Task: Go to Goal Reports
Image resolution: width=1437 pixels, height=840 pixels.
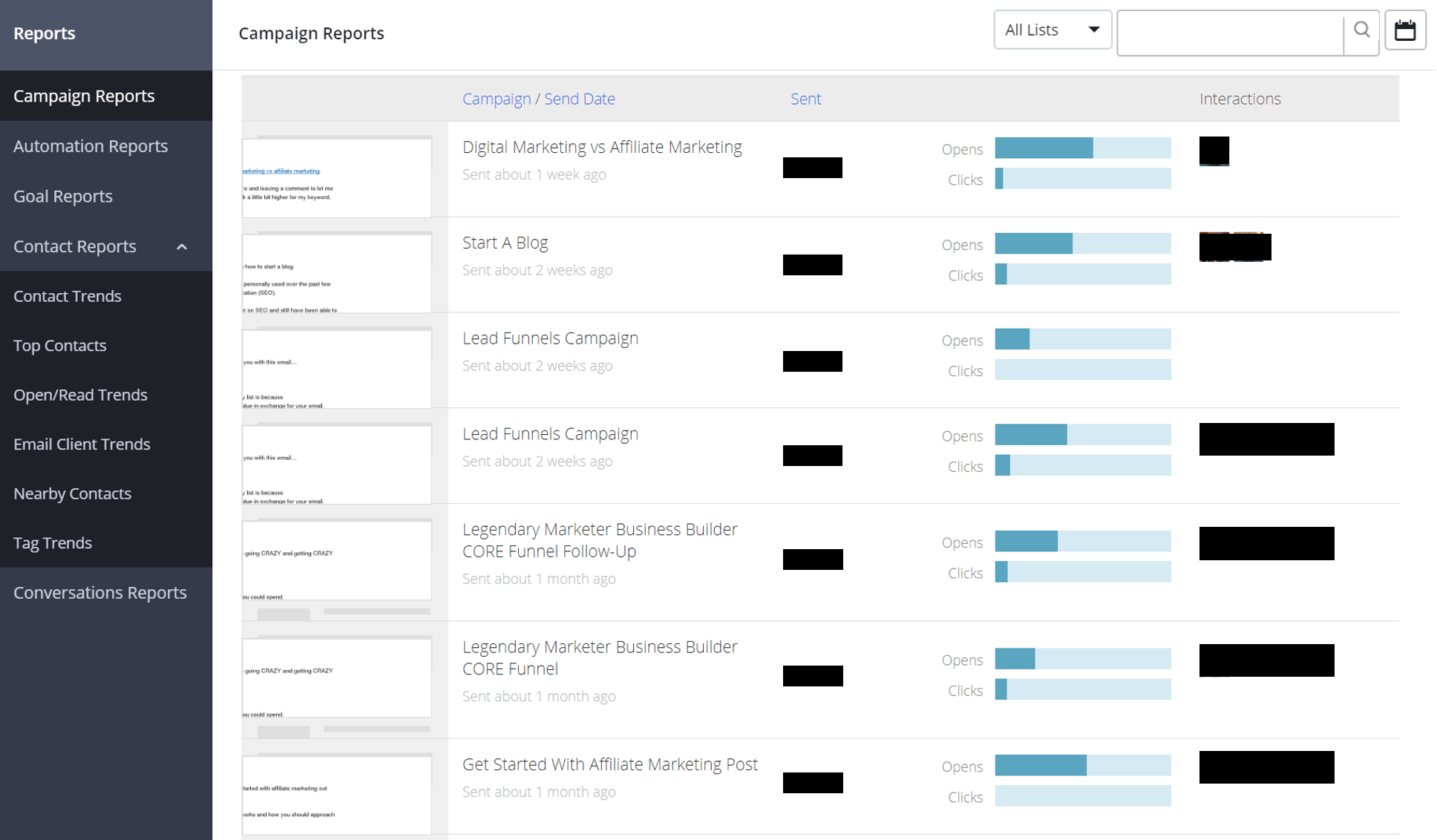Action: (63, 196)
